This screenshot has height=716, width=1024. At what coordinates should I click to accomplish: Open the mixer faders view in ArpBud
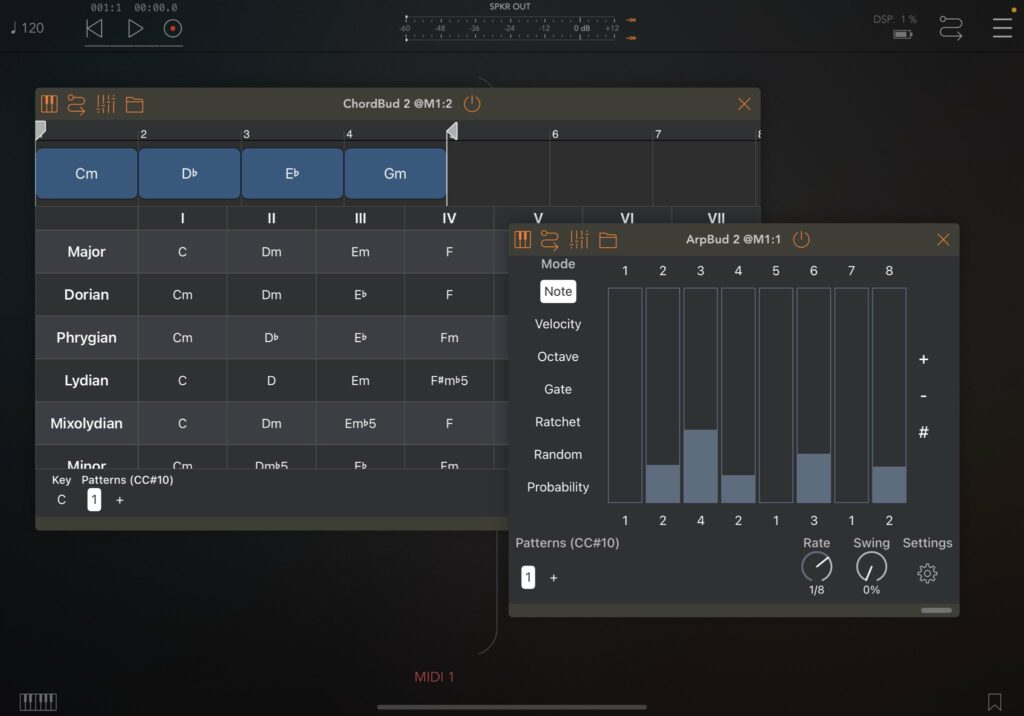[578, 239]
